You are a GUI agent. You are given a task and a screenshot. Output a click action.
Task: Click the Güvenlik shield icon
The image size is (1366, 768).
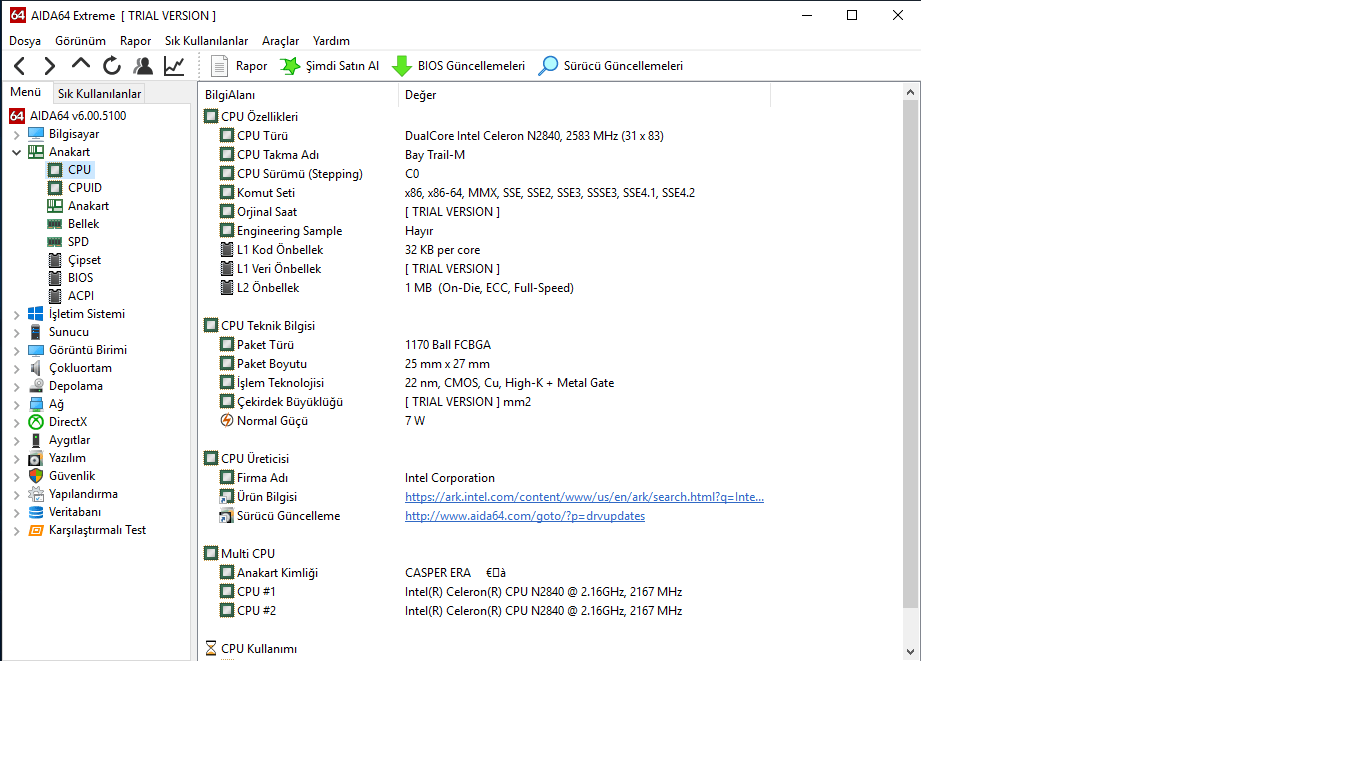pyautogui.click(x=36, y=476)
